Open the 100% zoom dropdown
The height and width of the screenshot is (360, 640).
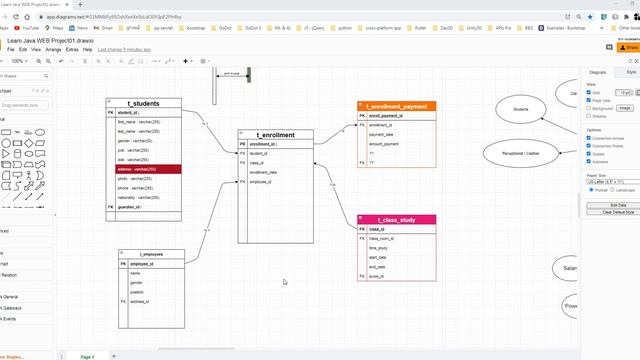pyautogui.click(x=19, y=61)
